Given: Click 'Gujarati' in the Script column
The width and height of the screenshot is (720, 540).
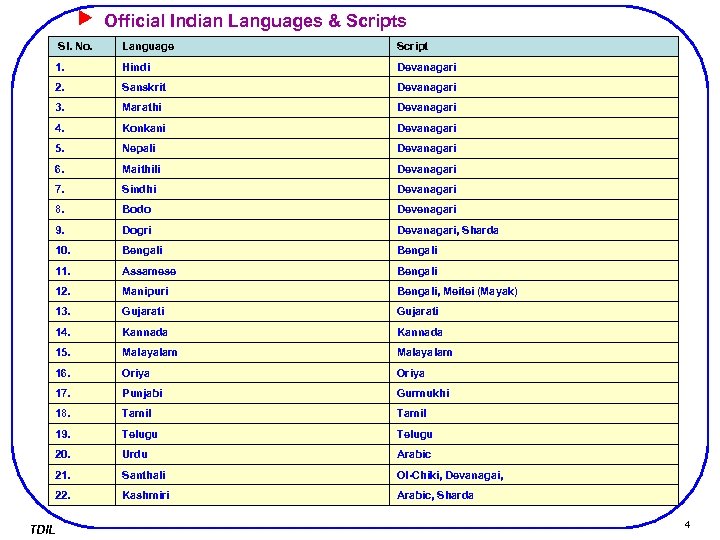Looking at the screenshot, I should 534,311.
